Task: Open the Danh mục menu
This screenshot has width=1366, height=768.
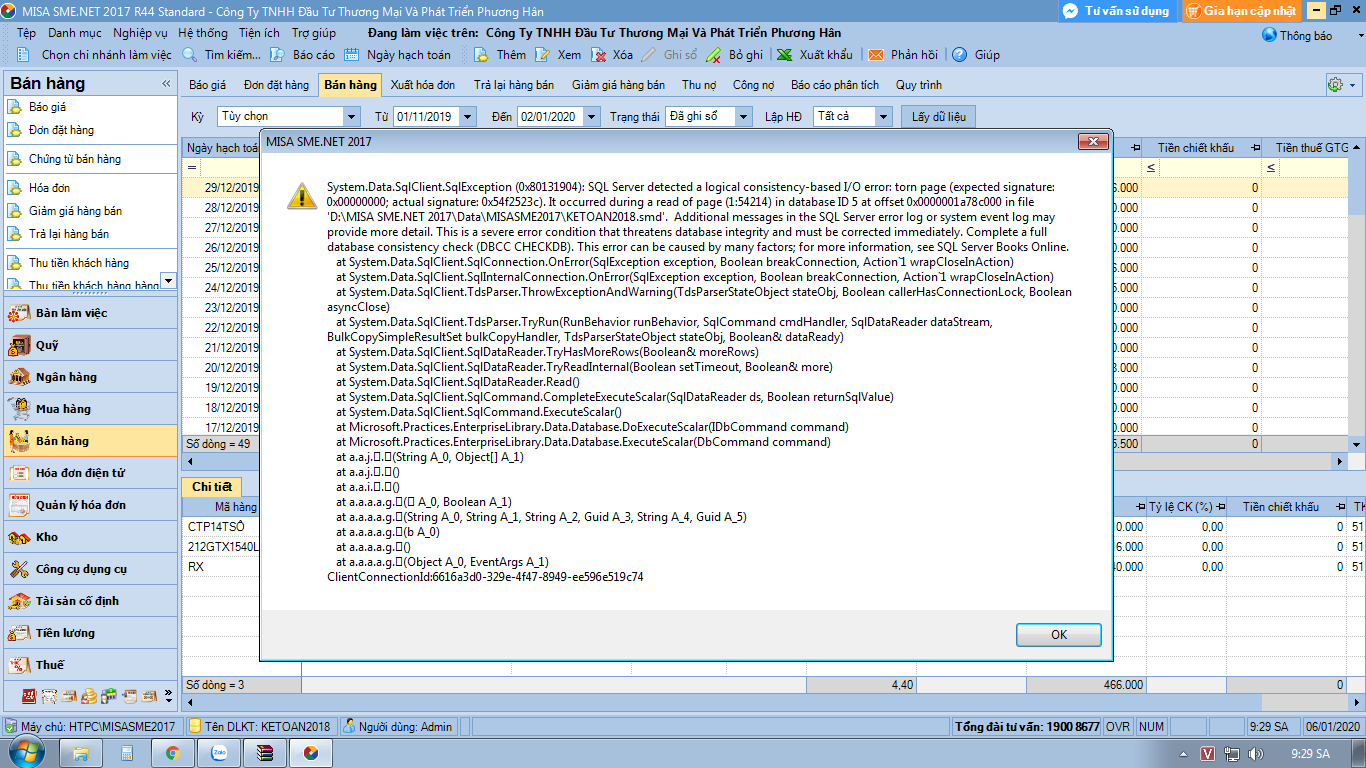Action: (74, 33)
